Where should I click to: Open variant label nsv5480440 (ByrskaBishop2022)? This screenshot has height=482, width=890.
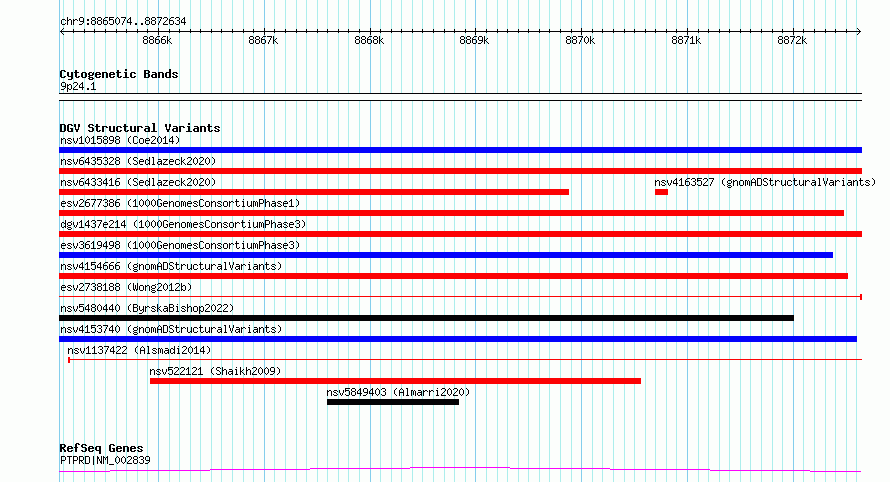pos(147,308)
